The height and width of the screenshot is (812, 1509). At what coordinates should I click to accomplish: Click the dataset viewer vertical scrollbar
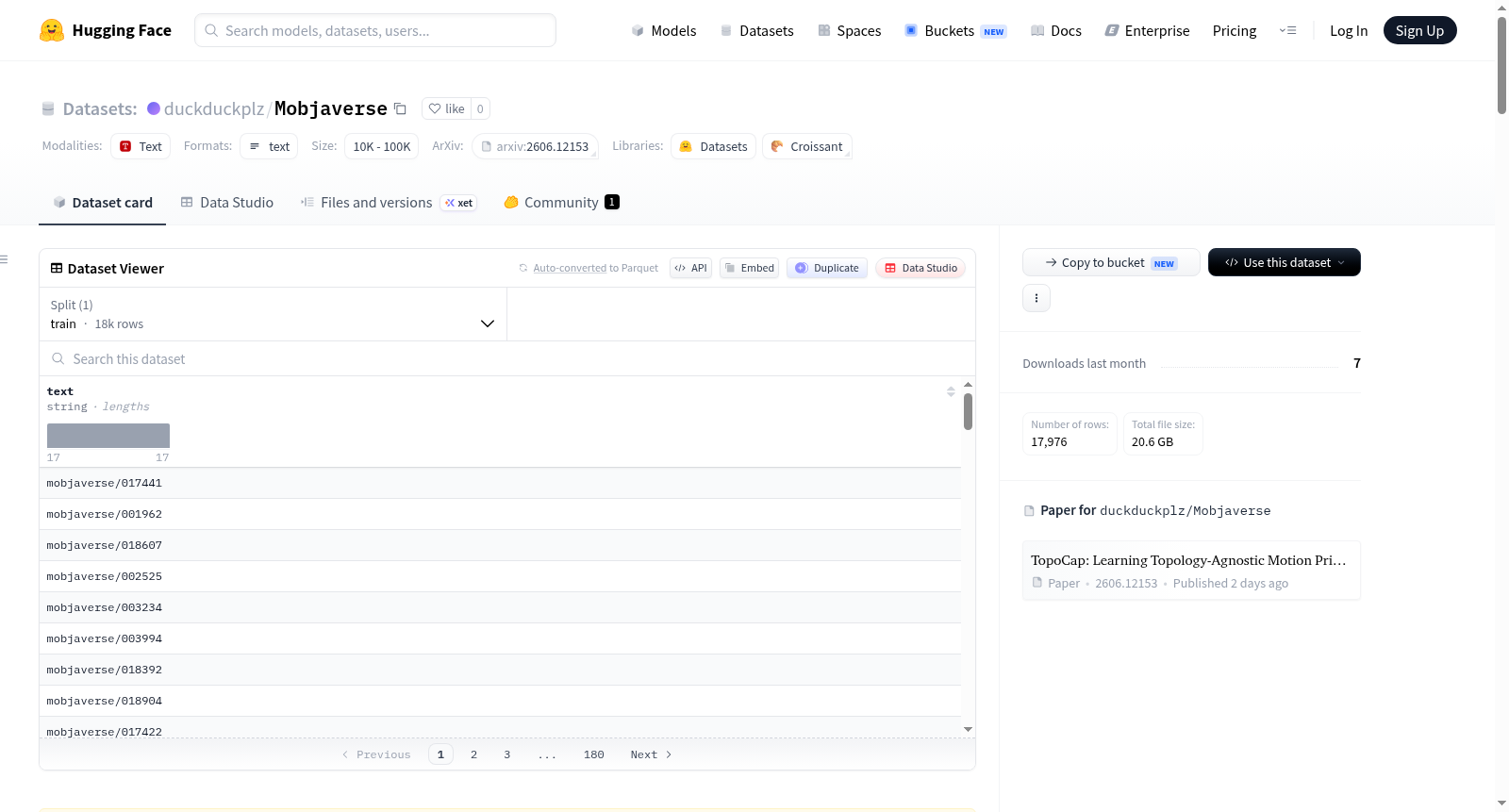click(968, 412)
